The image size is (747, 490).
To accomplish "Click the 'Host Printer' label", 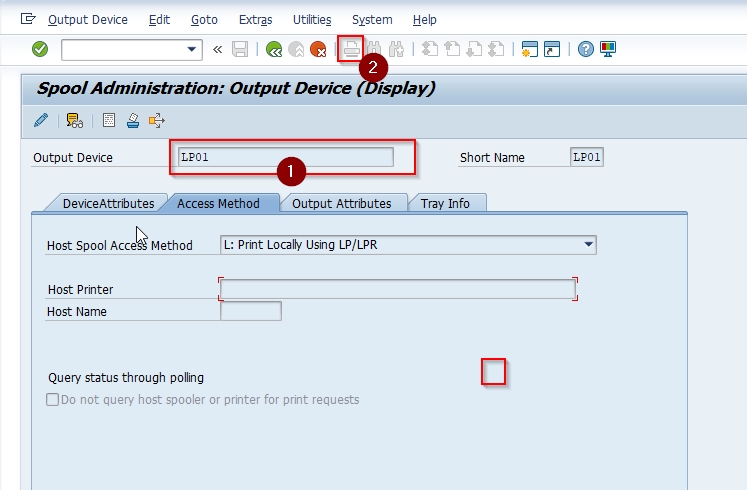I will (x=81, y=290).
